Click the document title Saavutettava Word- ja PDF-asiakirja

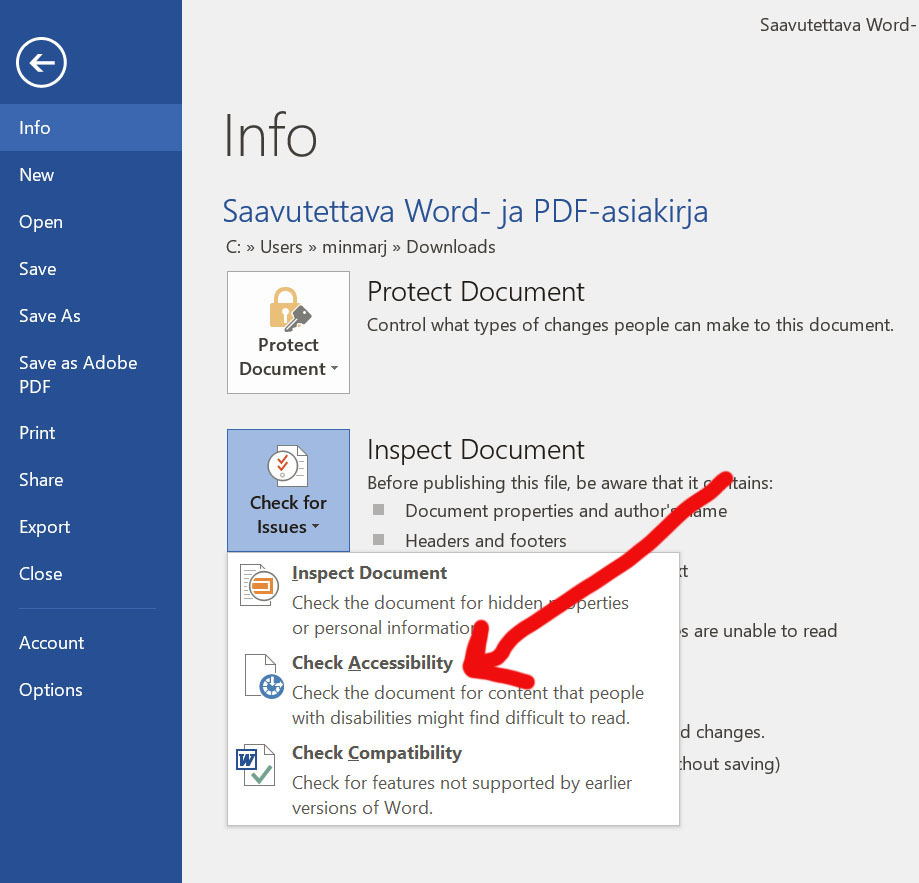[x=465, y=211]
